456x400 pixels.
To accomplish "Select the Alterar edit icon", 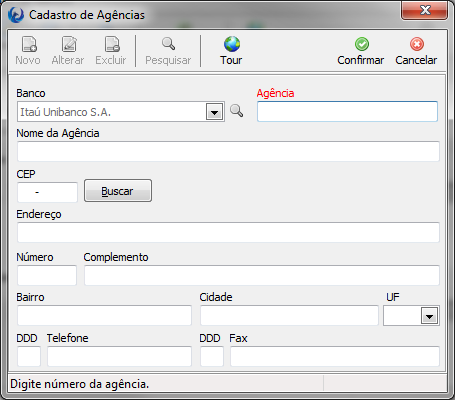I will point(69,44).
